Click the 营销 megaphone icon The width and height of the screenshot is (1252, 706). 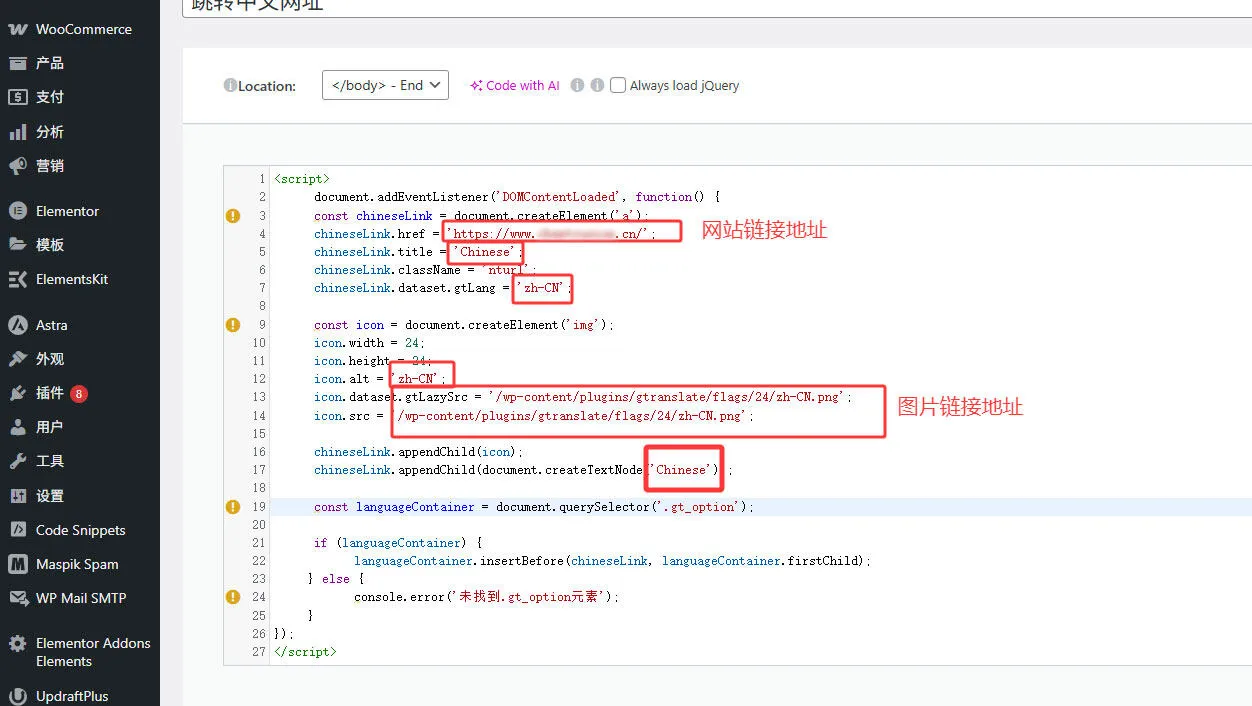pyautogui.click(x=18, y=166)
